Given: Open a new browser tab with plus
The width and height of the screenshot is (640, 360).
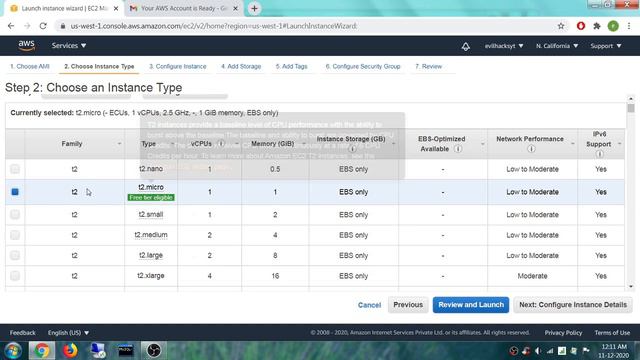Looking at the screenshot, I should (x=254, y=8).
